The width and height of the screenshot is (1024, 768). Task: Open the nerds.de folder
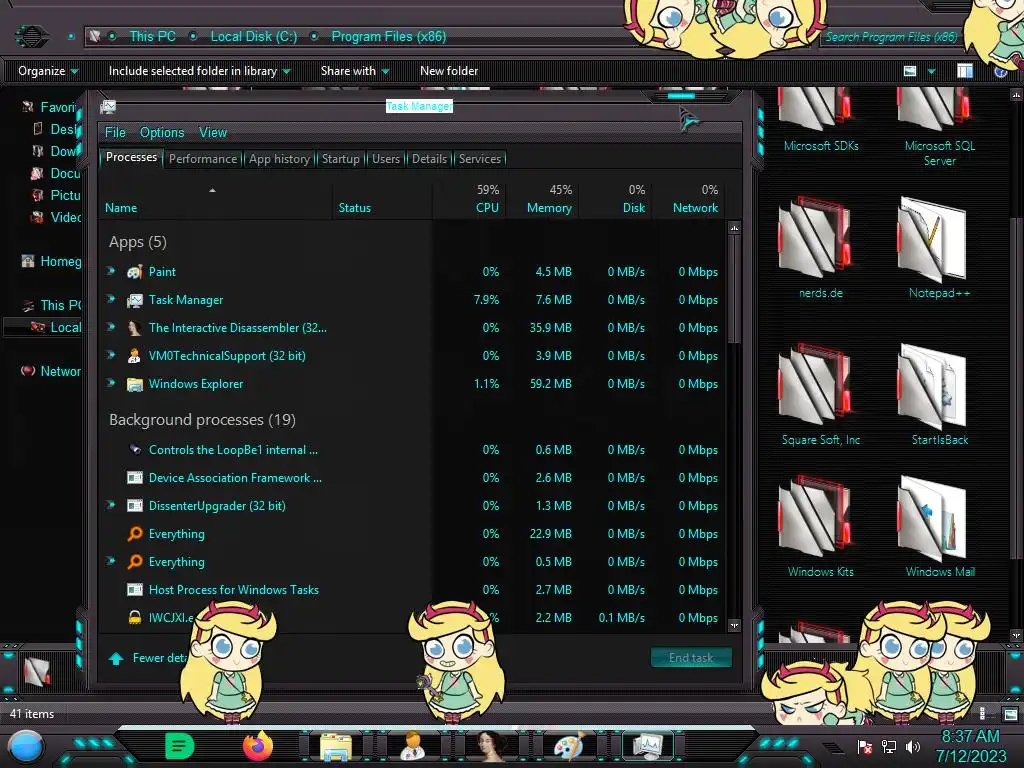pos(820,248)
